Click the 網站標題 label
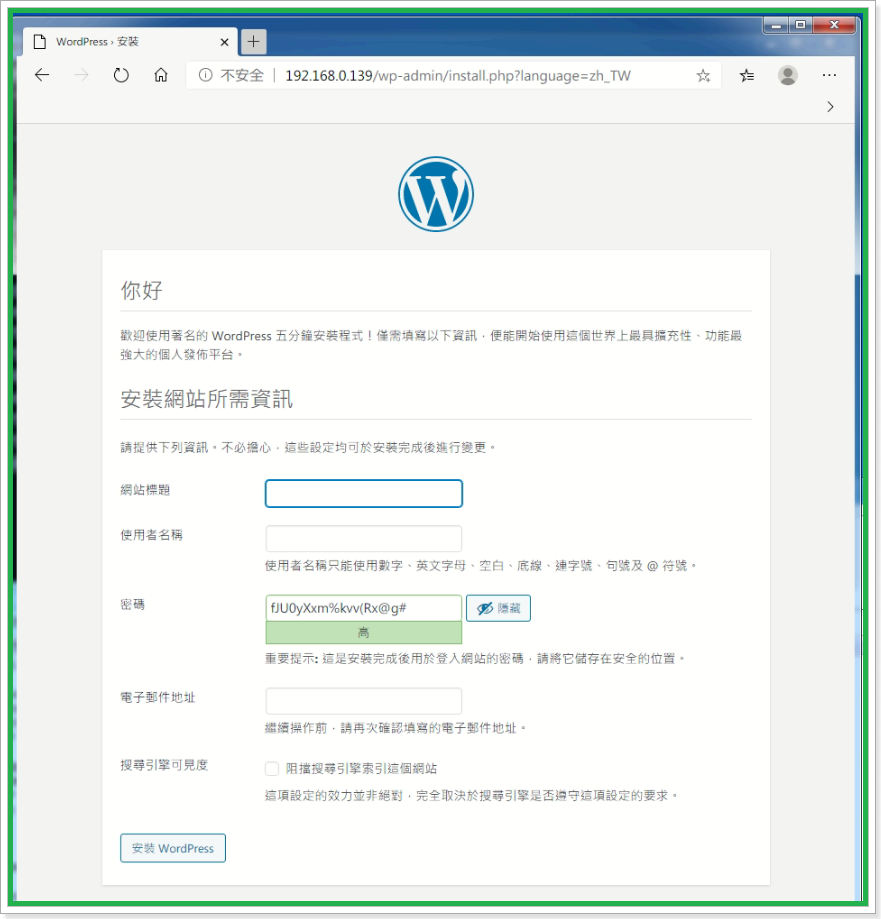This screenshot has width=881, height=919. 145,490
